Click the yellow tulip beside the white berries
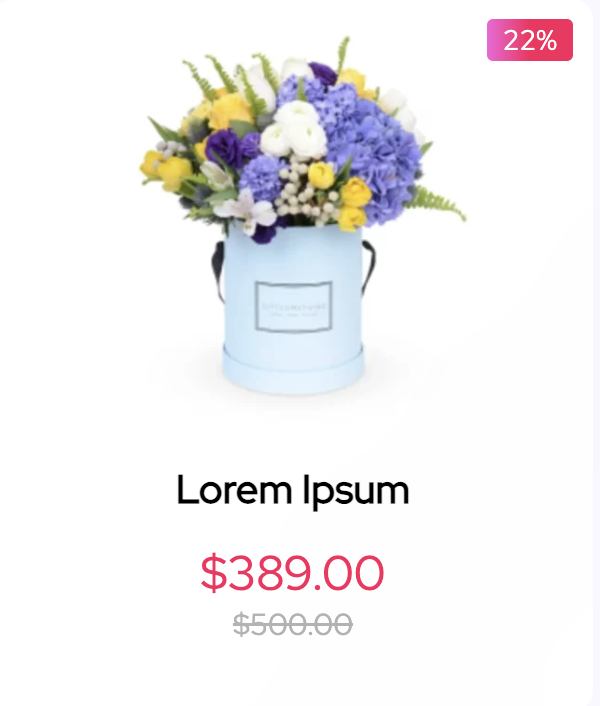Image resolution: width=600 pixels, height=706 pixels. click(321, 175)
